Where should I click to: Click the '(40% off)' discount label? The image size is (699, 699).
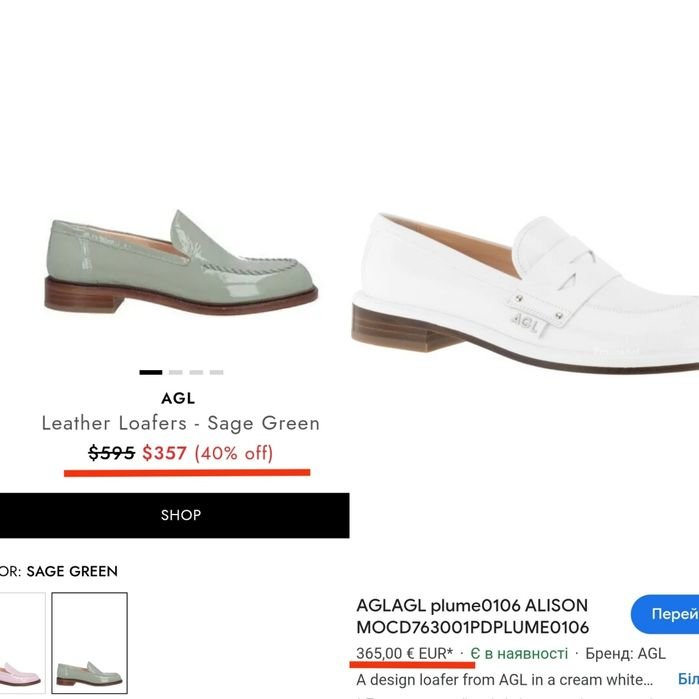pos(233,453)
